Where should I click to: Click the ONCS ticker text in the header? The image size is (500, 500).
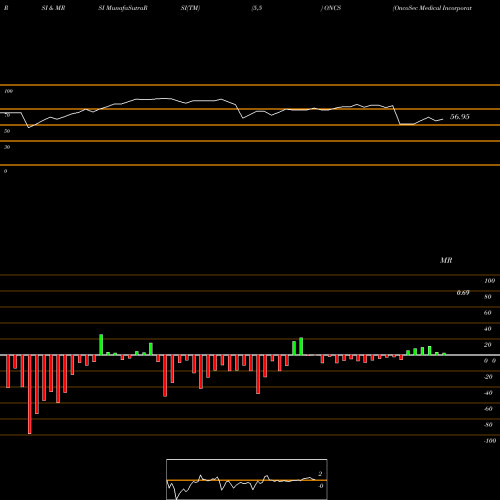332,8
